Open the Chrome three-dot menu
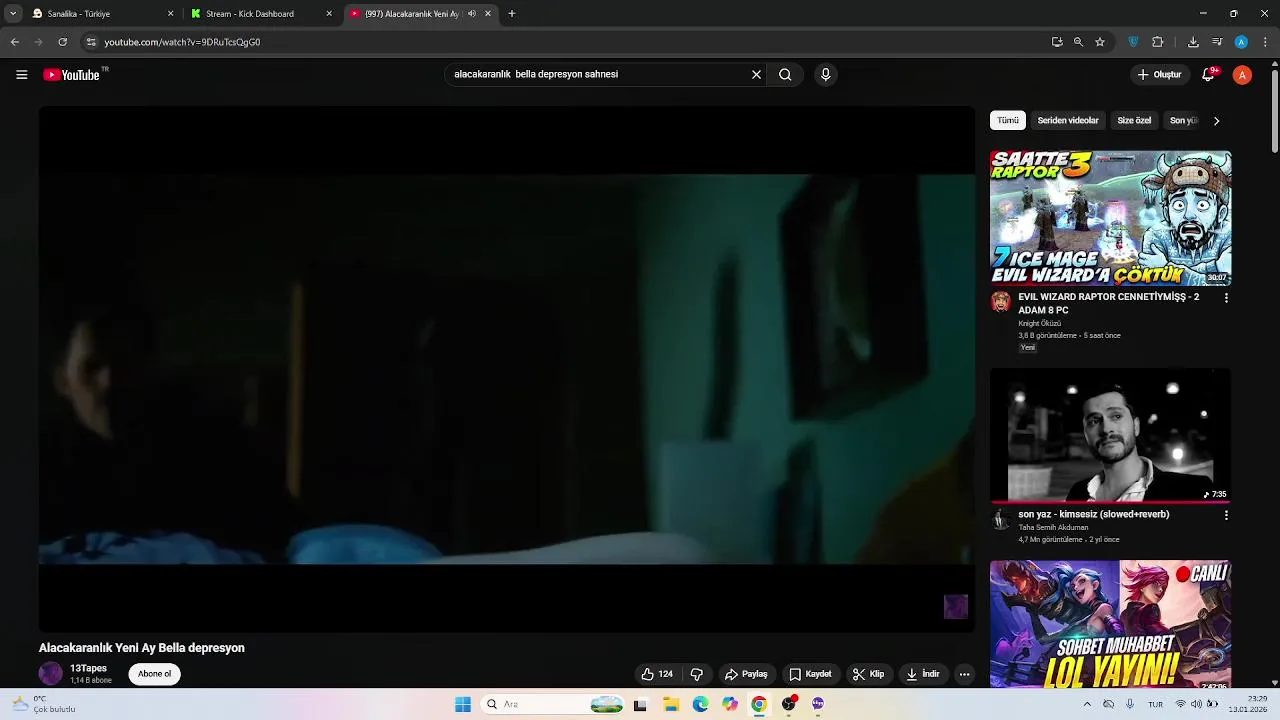Viewport: 1280px width, 720px height. [1266, 42]
